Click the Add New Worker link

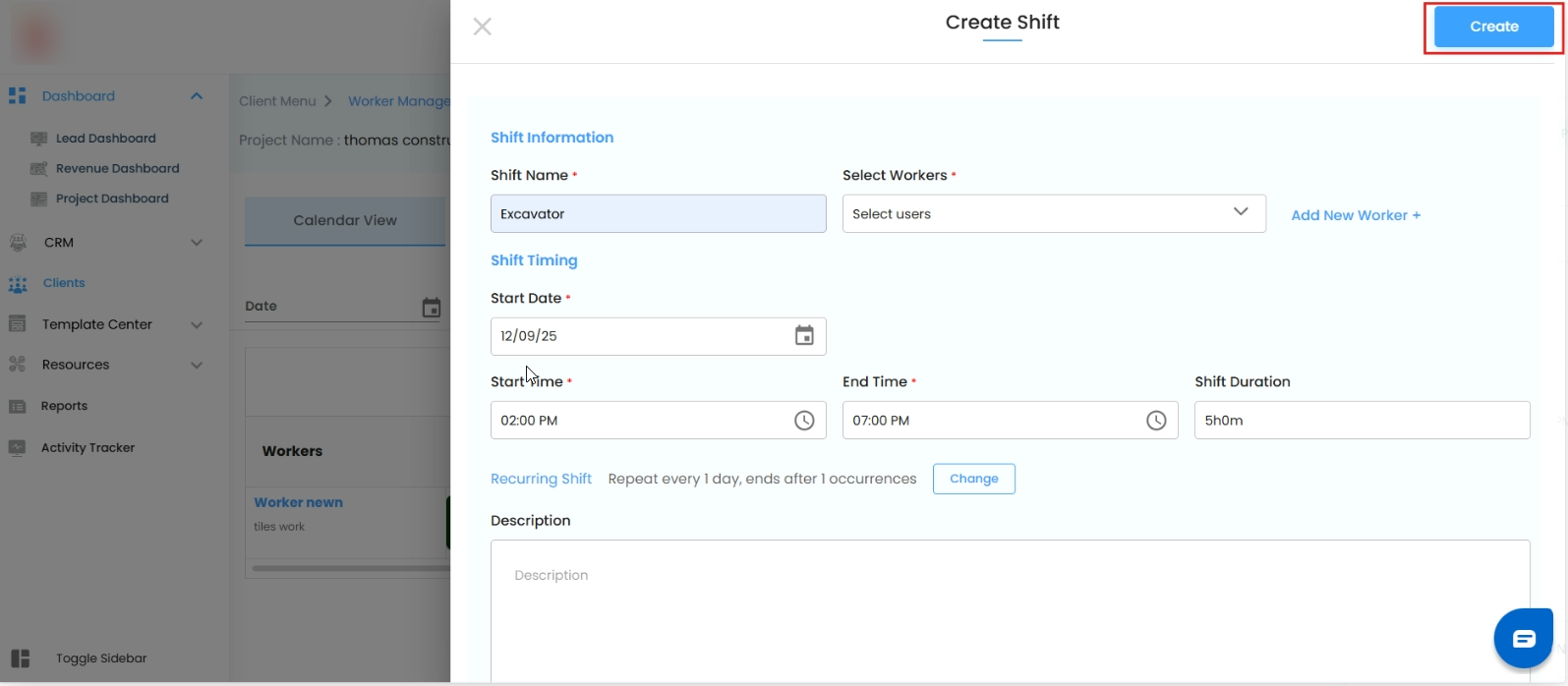[1356, 215]
